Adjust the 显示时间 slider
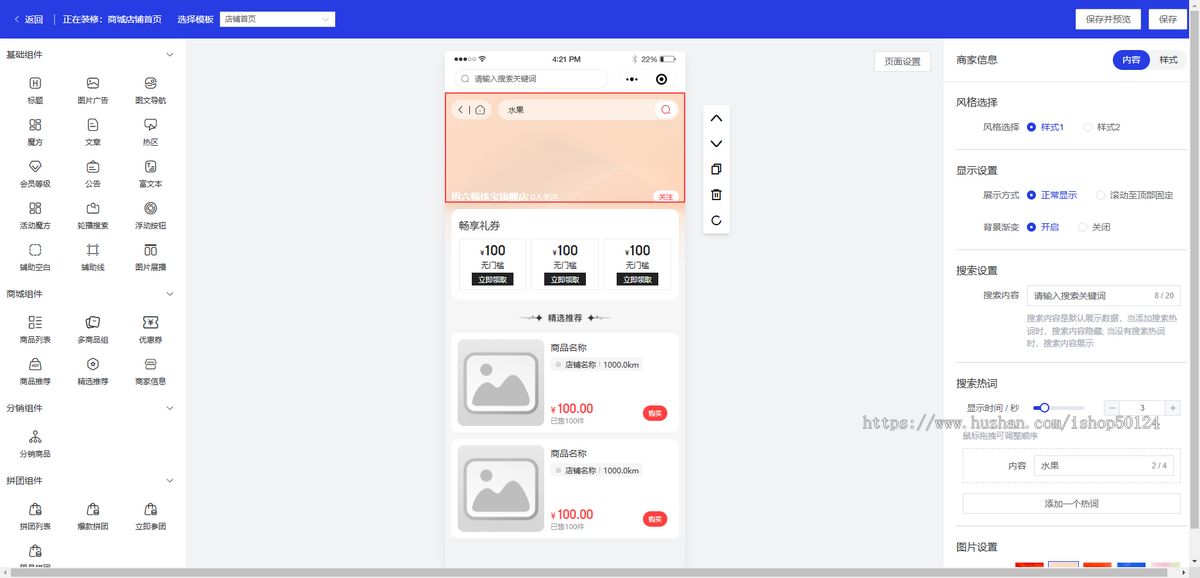 tap(1058, 407)
